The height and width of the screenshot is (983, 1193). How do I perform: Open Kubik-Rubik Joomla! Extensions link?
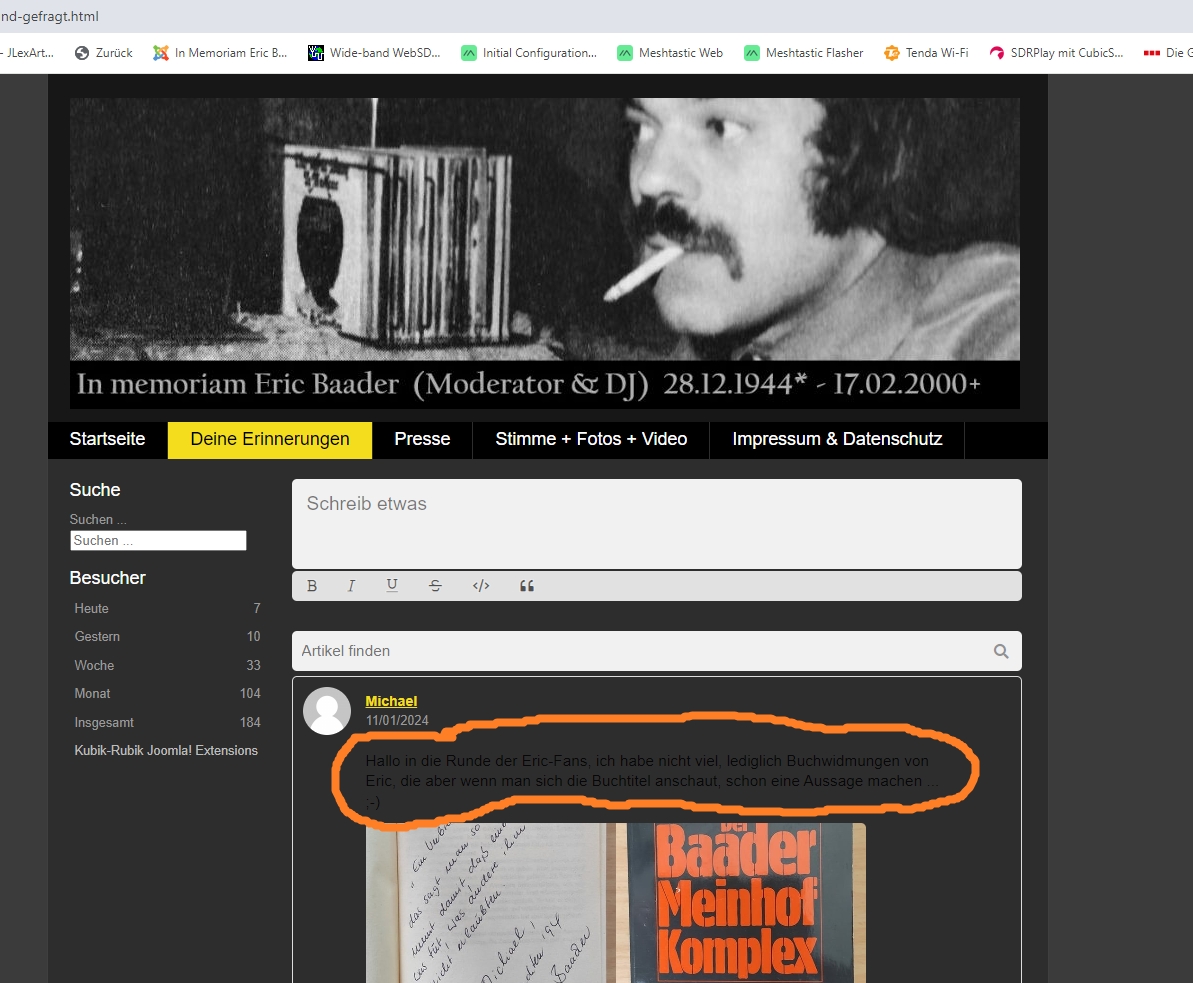tap(166, 750)
